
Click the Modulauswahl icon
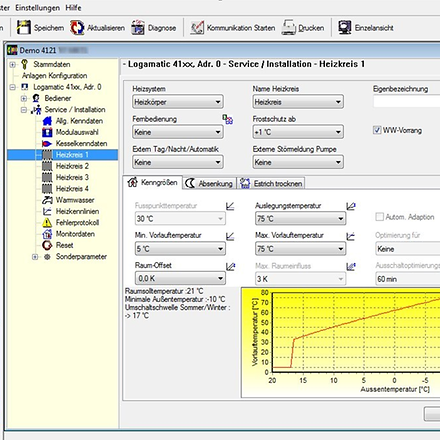(x=47, y=132)
